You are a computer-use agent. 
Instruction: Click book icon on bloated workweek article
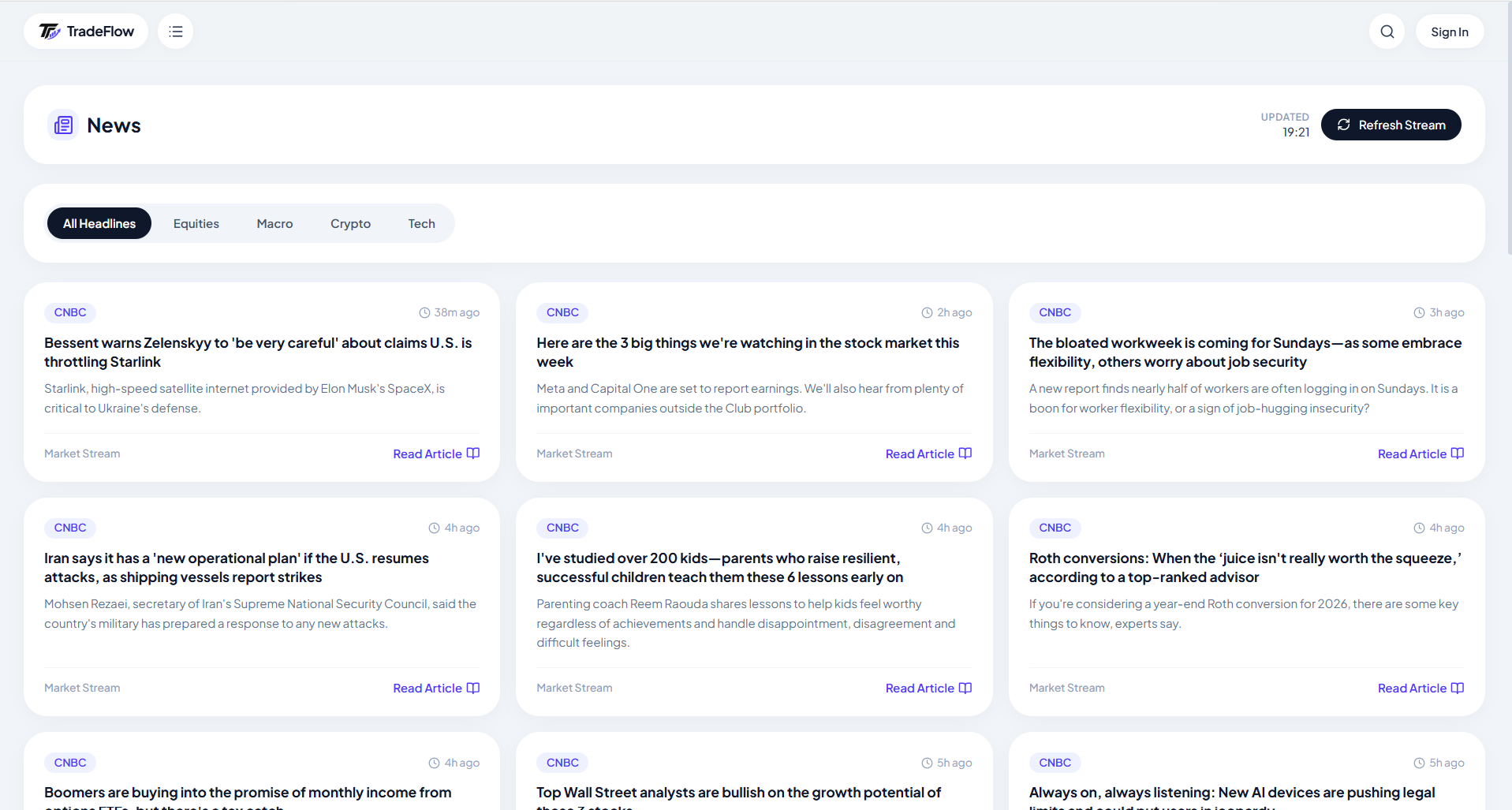pos(1458,454)
